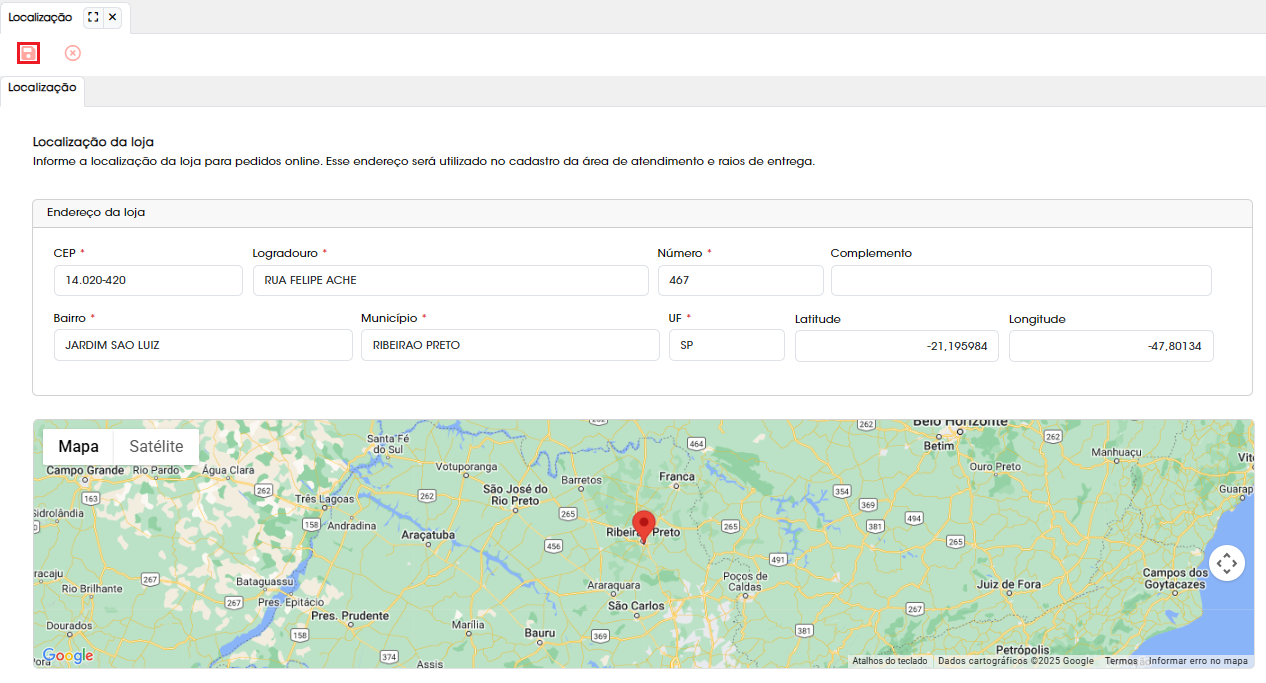Switch map view to Satélite
Viewport: 1266px width, 683px height.
point(156,447)
